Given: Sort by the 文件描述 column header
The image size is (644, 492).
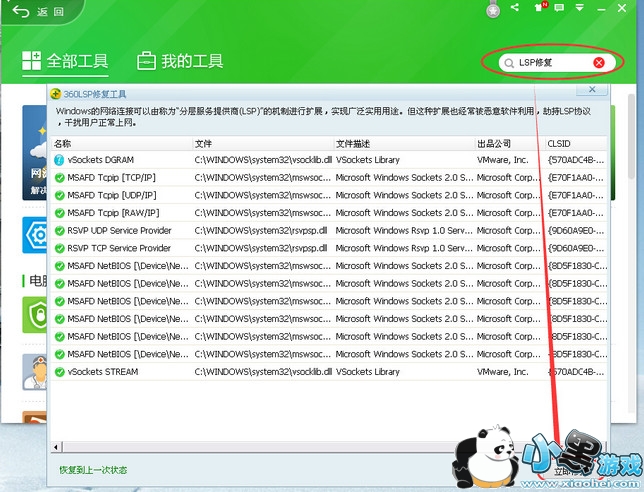Looking at the screenshot, I should click(x=404, y=143).
